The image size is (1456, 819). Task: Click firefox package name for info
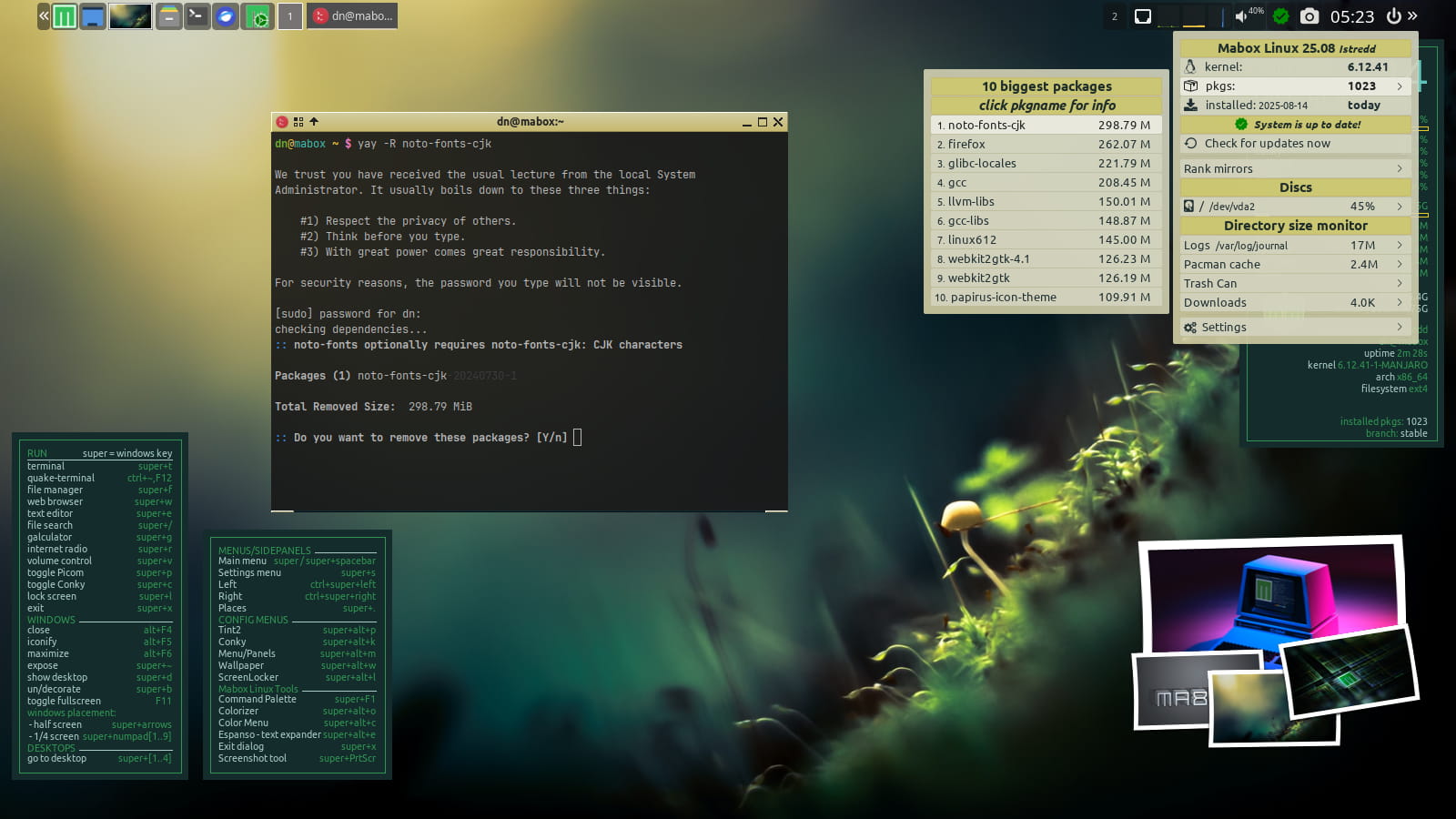pyautogui.click(x=966, y=145)
